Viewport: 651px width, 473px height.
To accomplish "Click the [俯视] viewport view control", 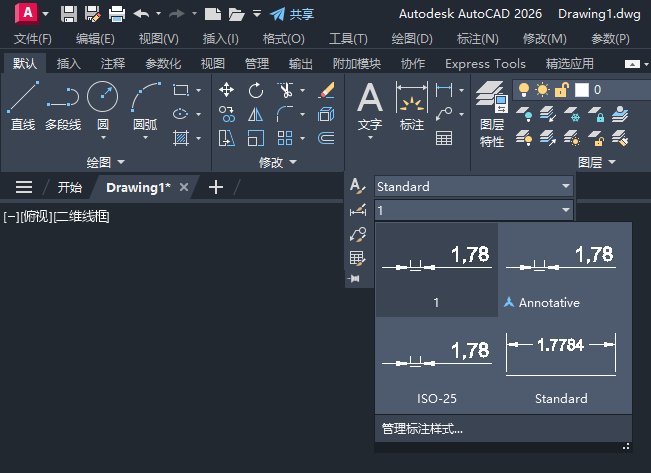I will [x=37, y=216].
